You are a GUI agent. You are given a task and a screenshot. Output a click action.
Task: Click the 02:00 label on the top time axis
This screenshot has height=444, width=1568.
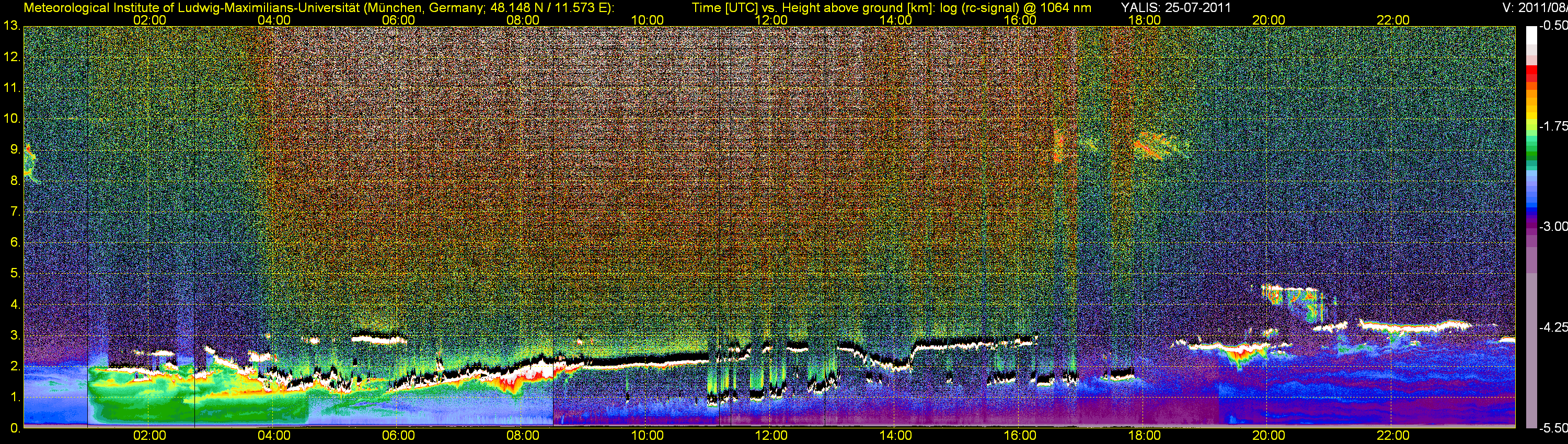[x=149, y=20]
